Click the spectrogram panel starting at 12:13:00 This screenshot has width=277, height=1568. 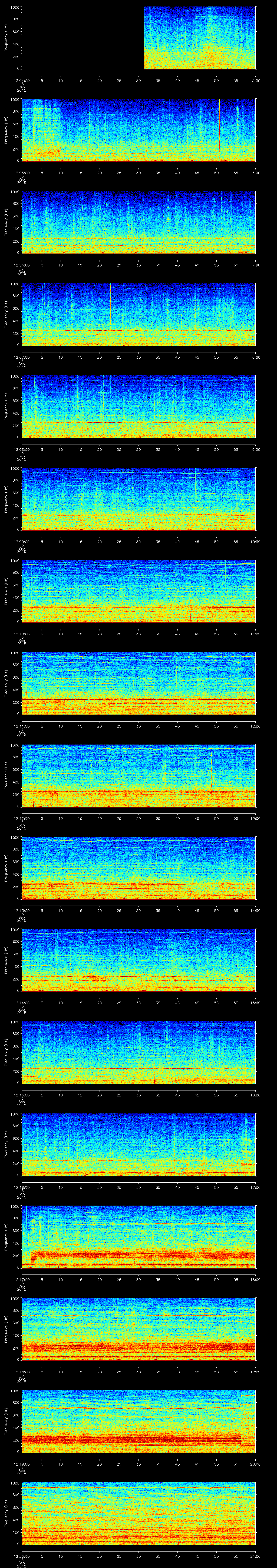(x=139, y=868)
